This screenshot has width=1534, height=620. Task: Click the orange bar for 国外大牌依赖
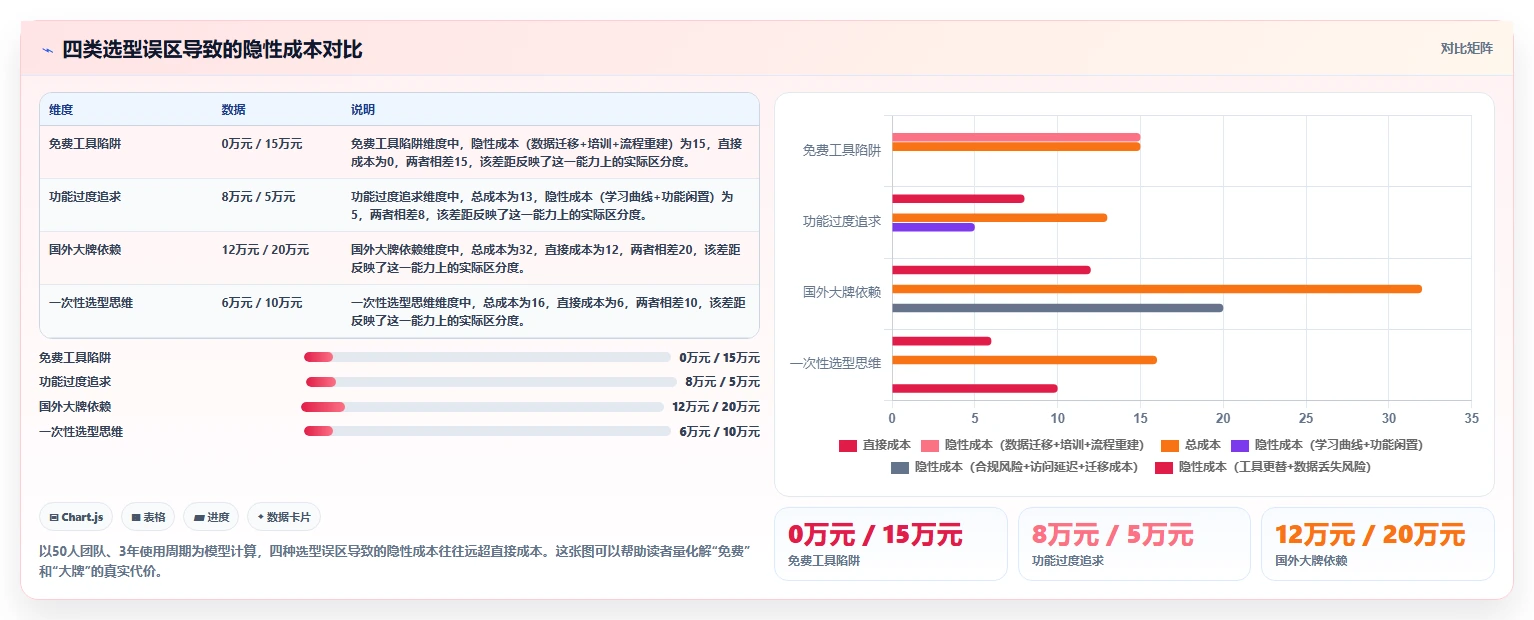[x=1157, y=289]
